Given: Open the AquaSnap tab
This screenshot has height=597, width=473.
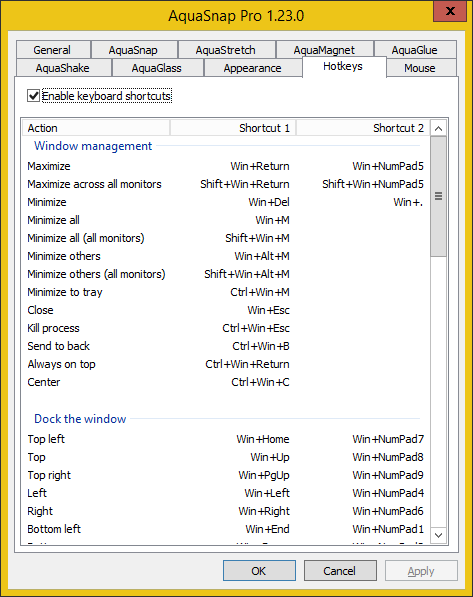Looking at the screenshot, I should (134, 50).
